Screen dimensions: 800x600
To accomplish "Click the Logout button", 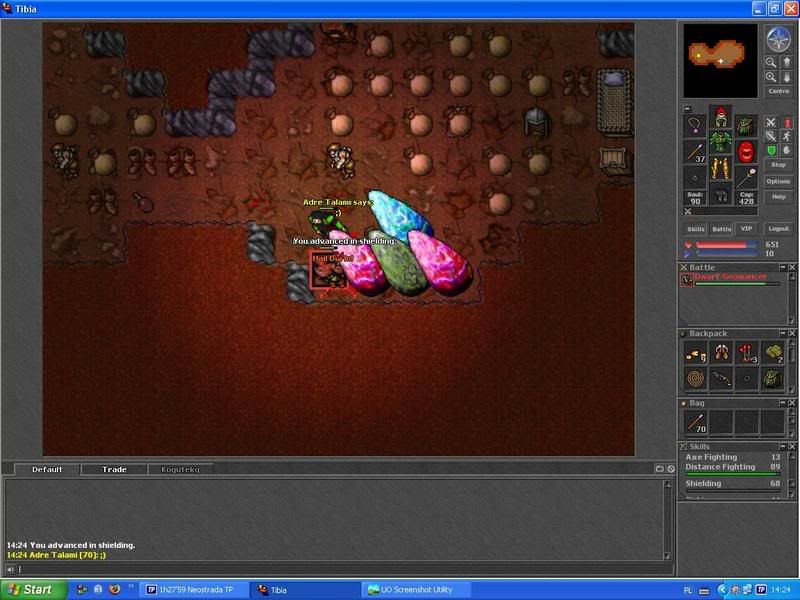I will click(779, 229).
